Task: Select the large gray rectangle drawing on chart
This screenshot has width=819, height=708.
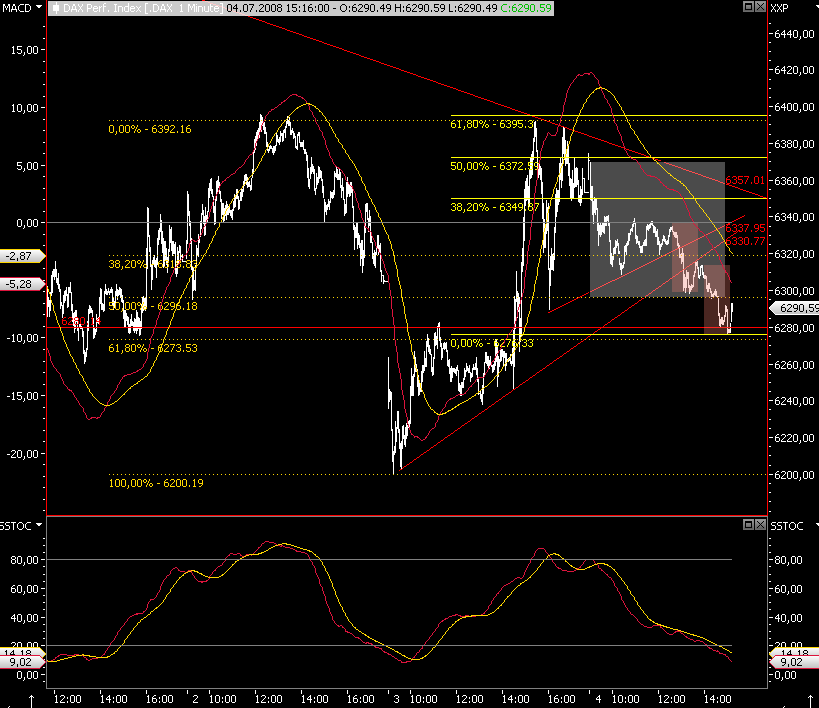Action: (x=657, y=229)
